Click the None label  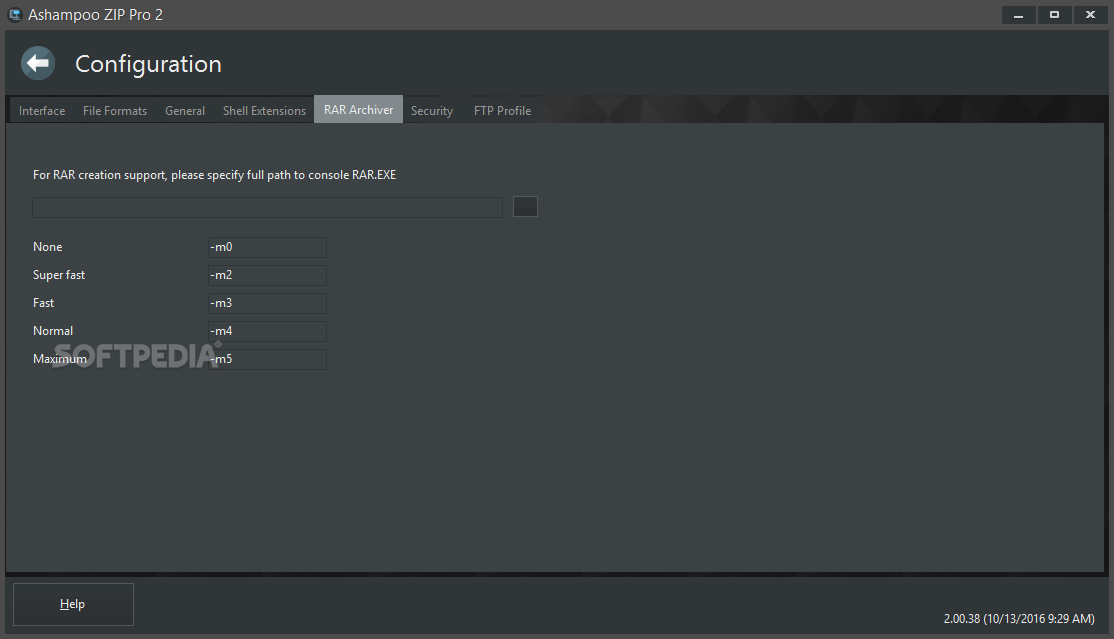[x=48, y=247]
